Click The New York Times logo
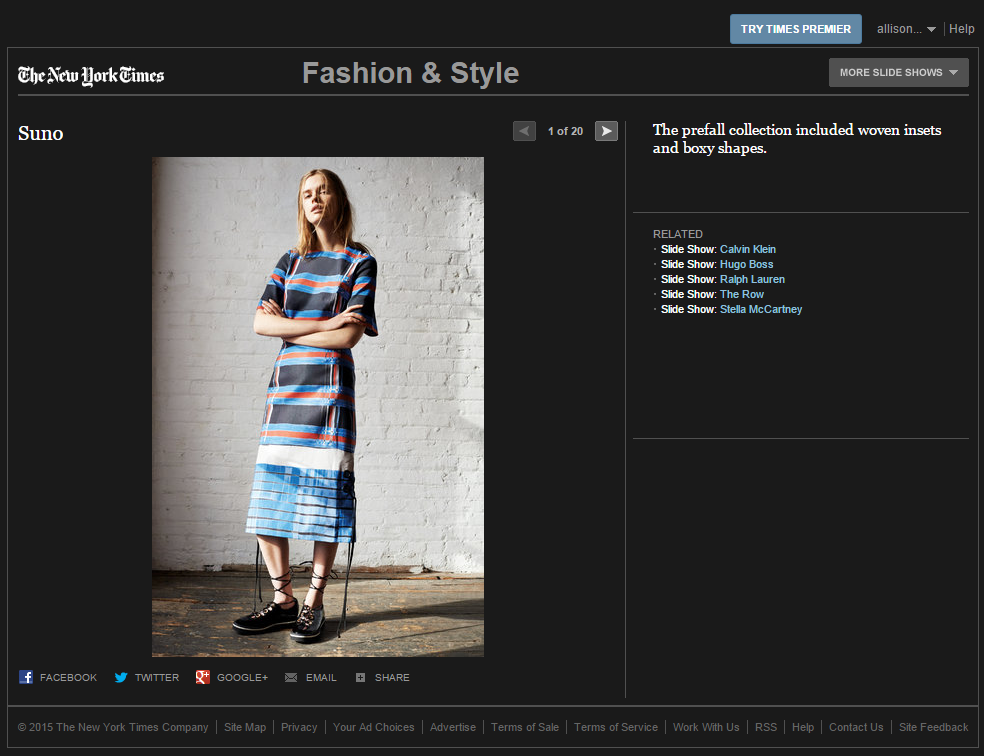The image size is (984, 756). tap(91, 75)
